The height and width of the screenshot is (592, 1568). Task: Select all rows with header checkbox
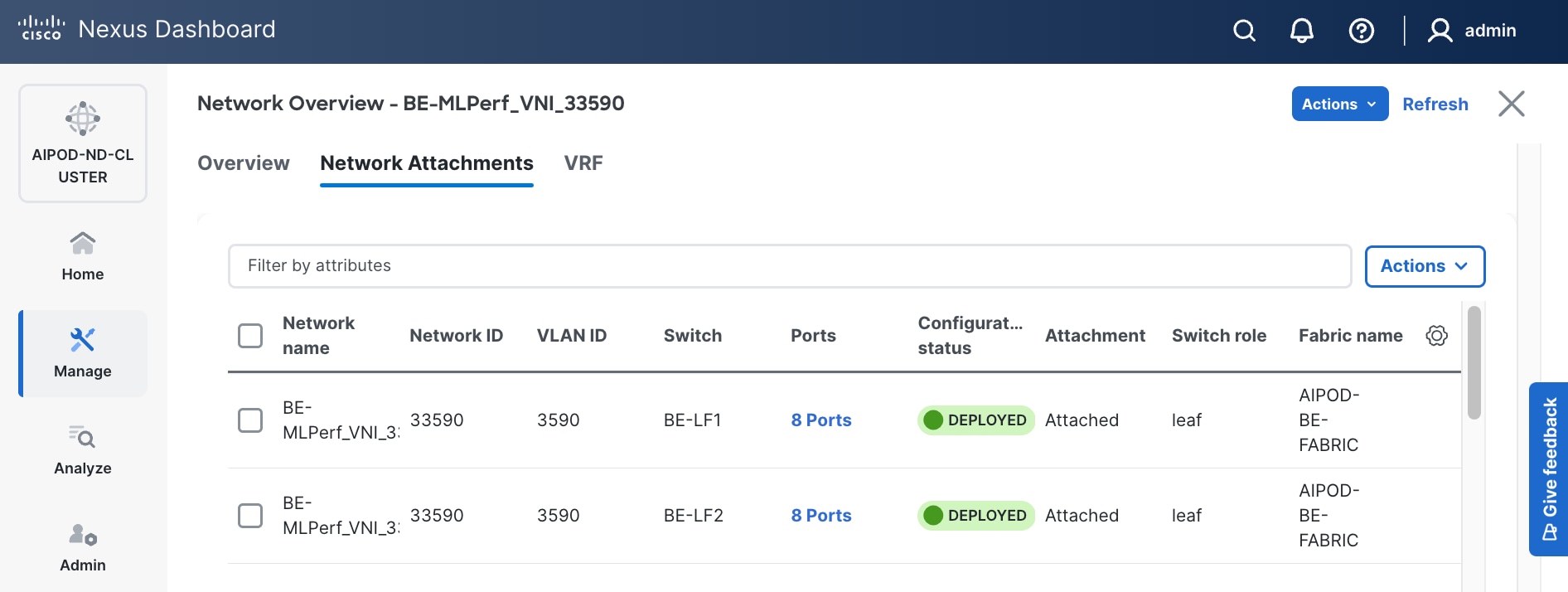point(250,336)
